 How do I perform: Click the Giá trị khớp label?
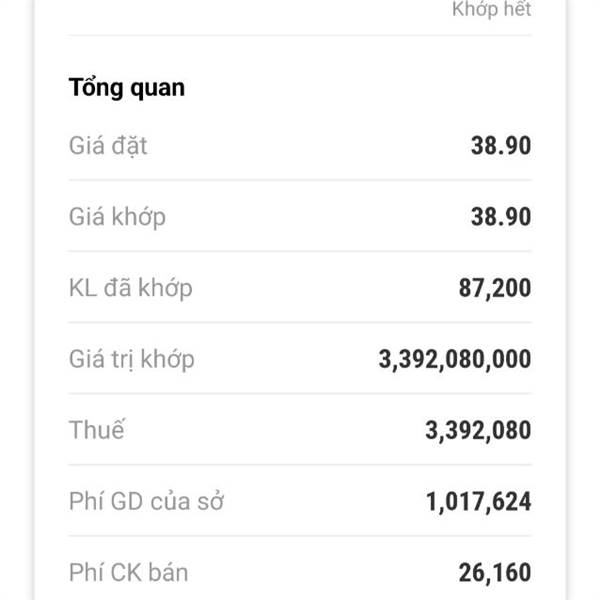click(132, 359)
